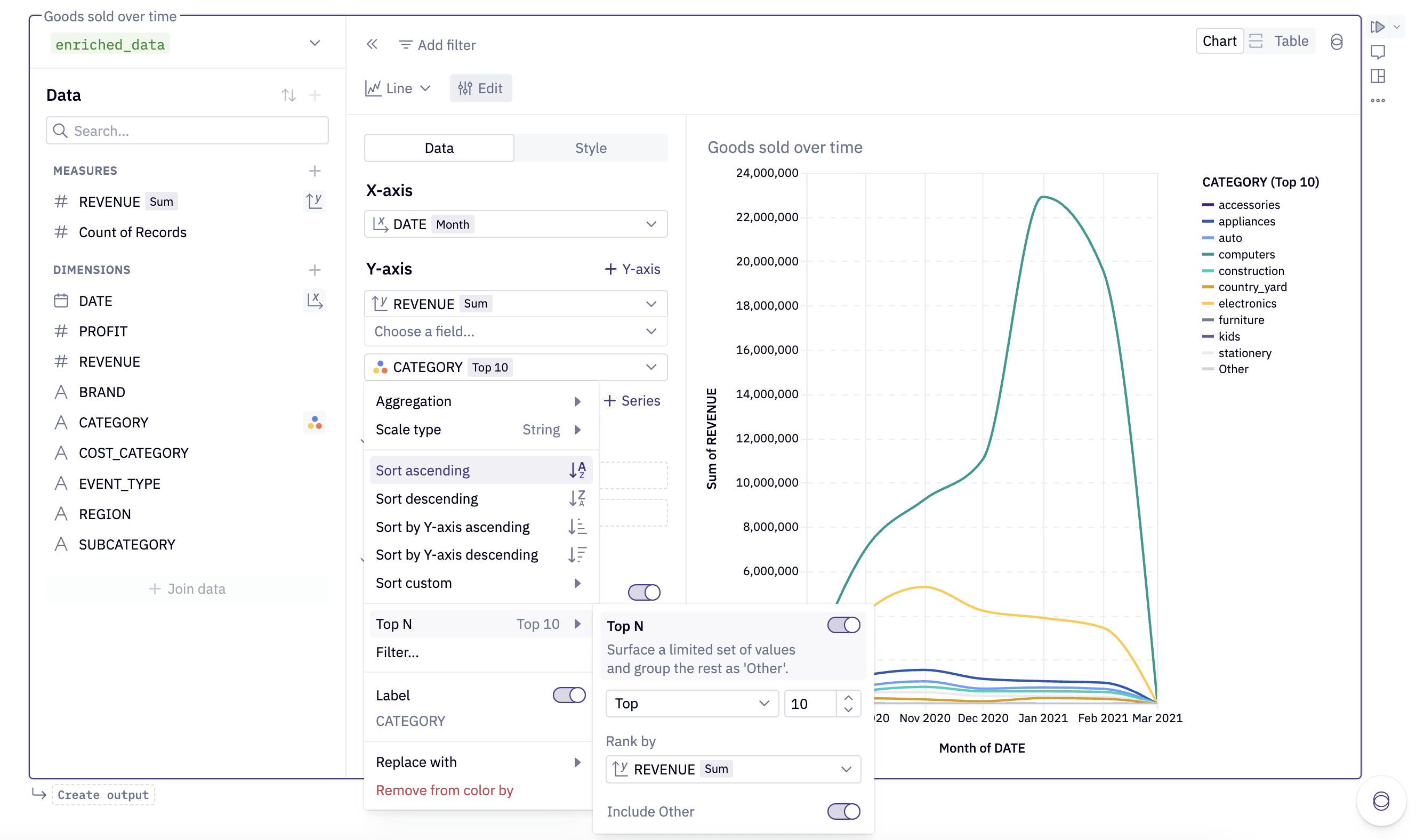Switch to the Style tab
The image size is (1416, 840).
[x=591, y=148]
